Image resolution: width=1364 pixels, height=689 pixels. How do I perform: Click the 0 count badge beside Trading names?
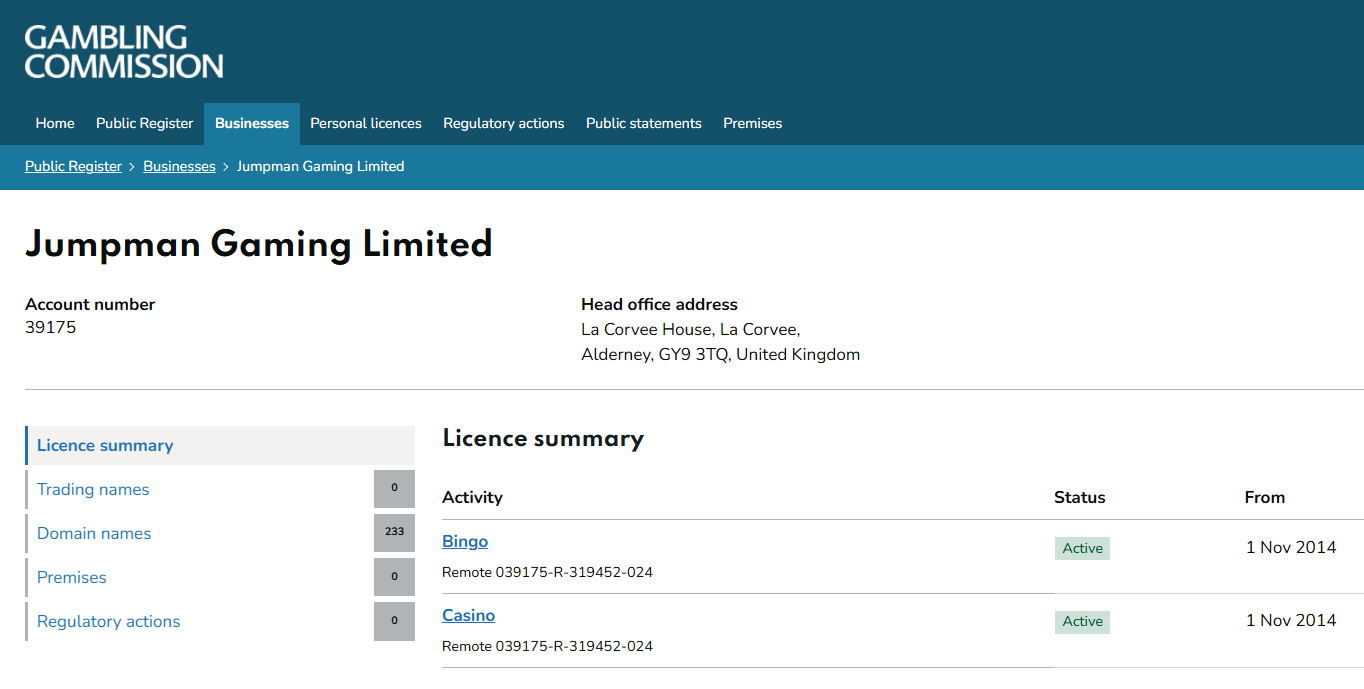tap(394, 489)
